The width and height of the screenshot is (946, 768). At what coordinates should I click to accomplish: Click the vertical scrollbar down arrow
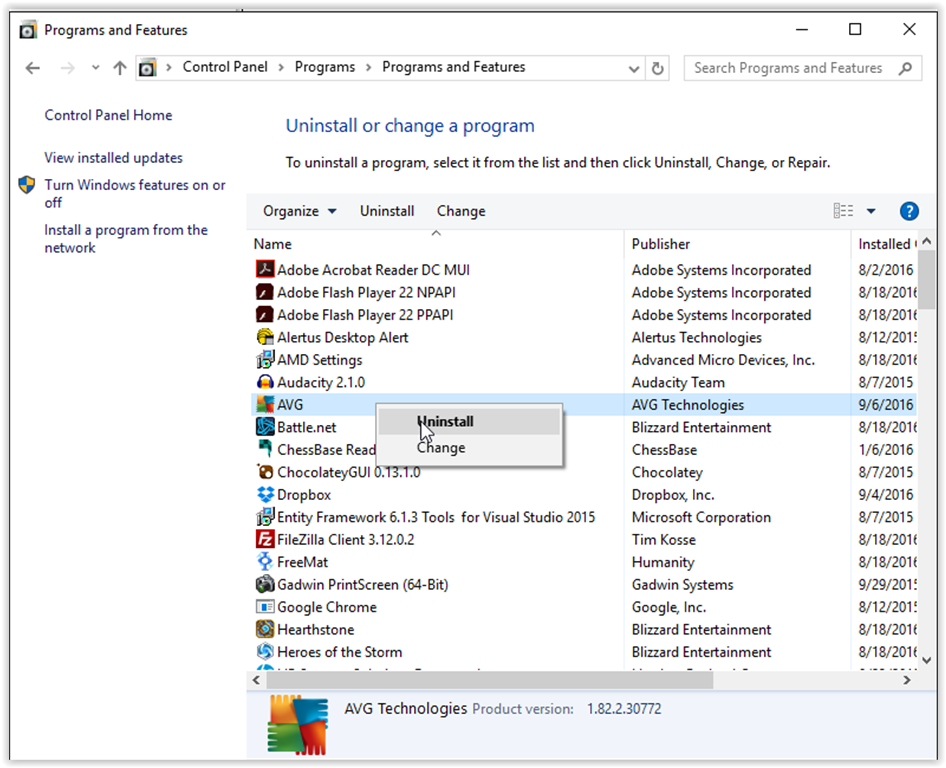(x=927, y=661)
